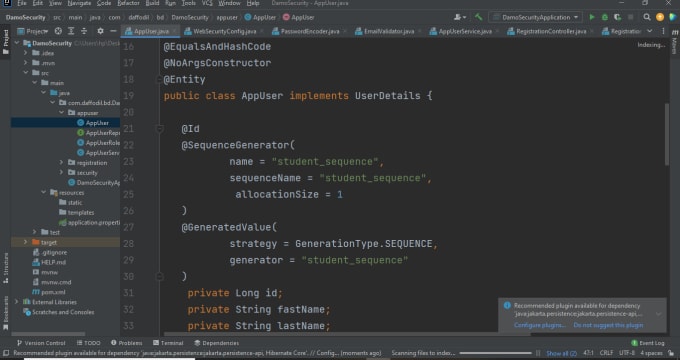Fold the class at line 18 gutter marker

coord(159,79)
